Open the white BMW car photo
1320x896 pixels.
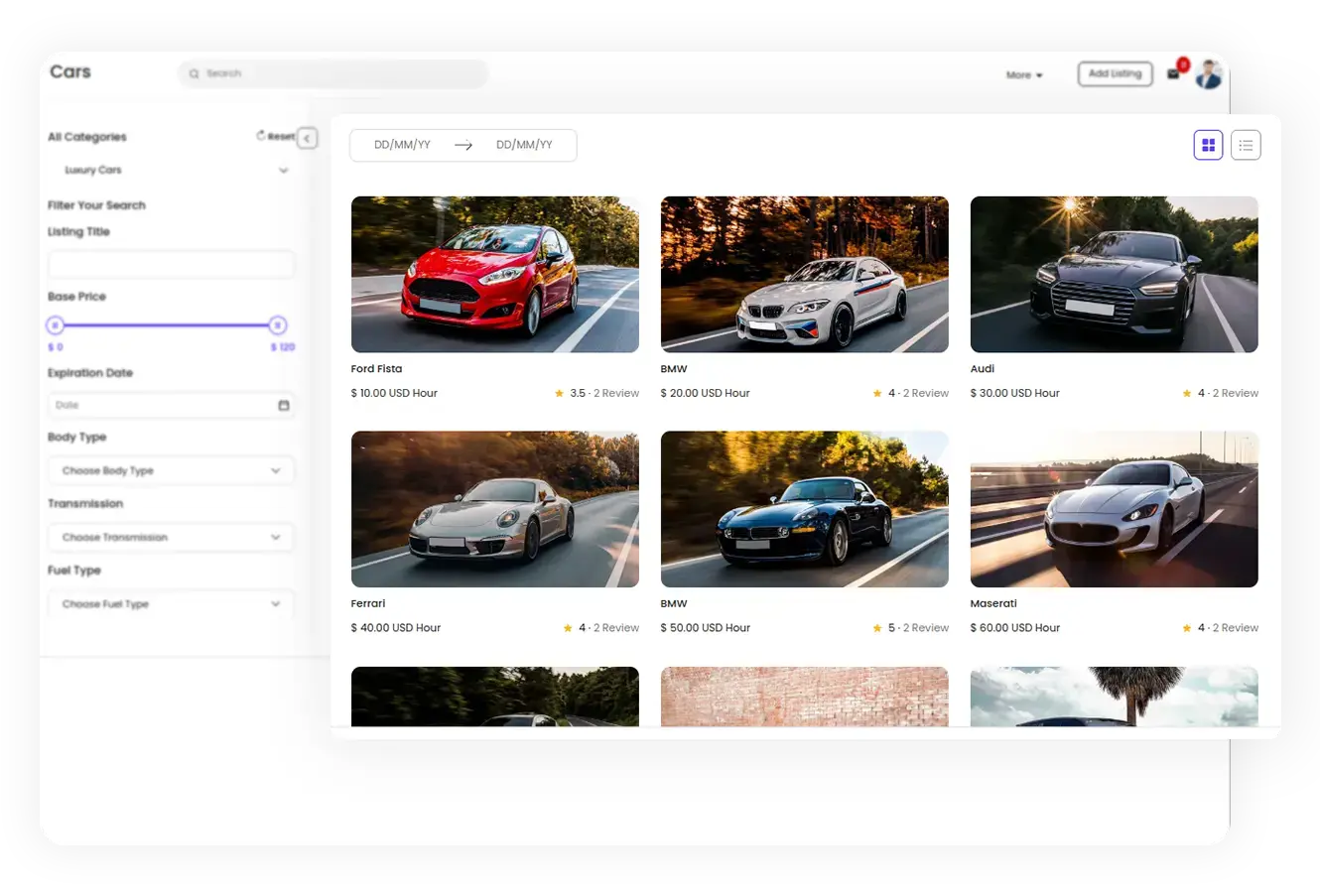coord(805,274)
